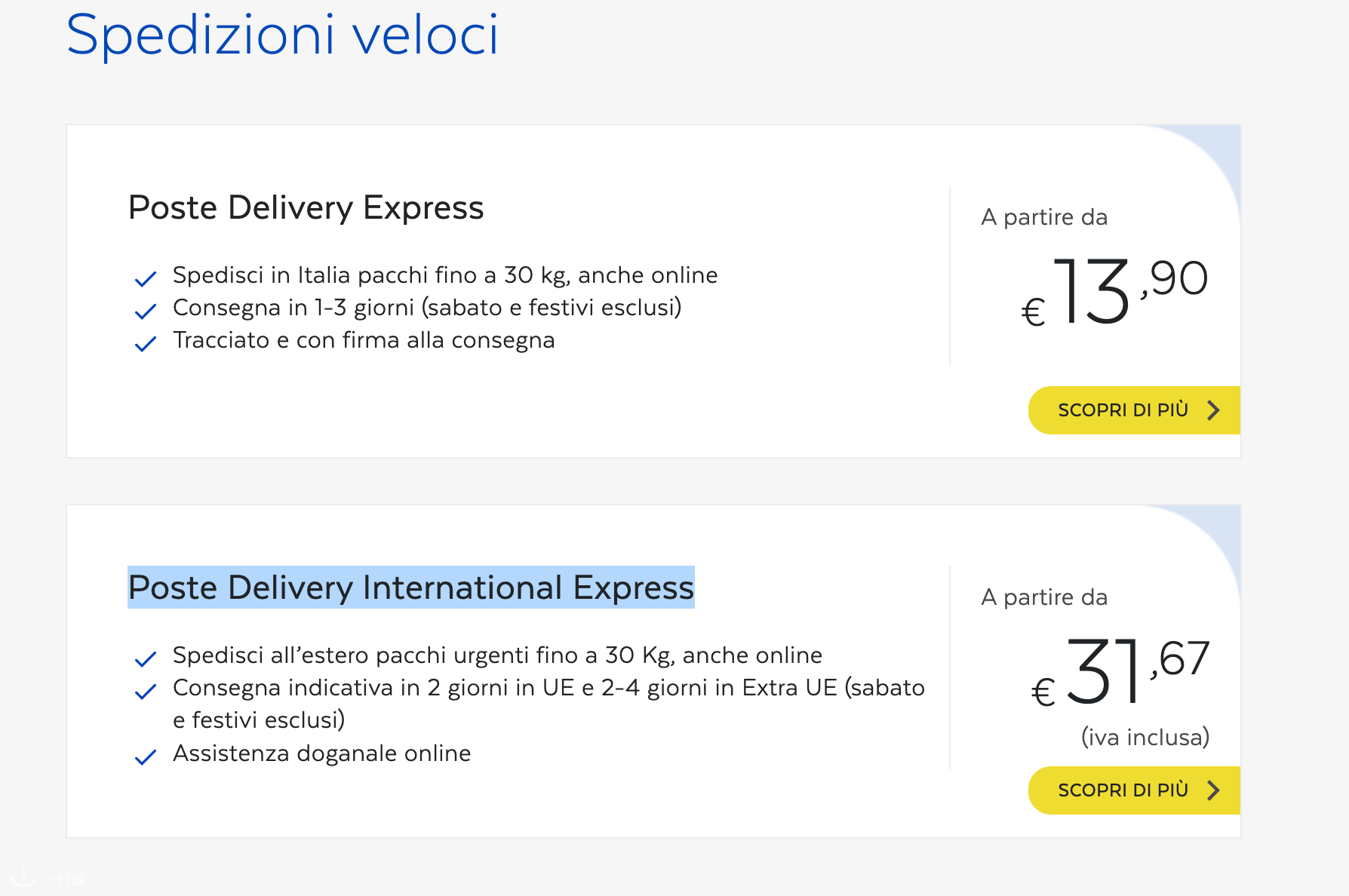Click checkmark beside 'Consegna indicativa in 2 giorni'
The image size is (1349, 896).
click(x=145, y=691)
